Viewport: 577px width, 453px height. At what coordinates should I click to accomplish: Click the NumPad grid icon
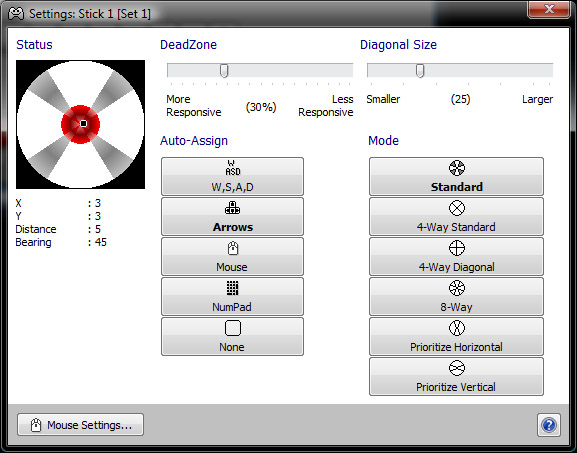point(233,288)
